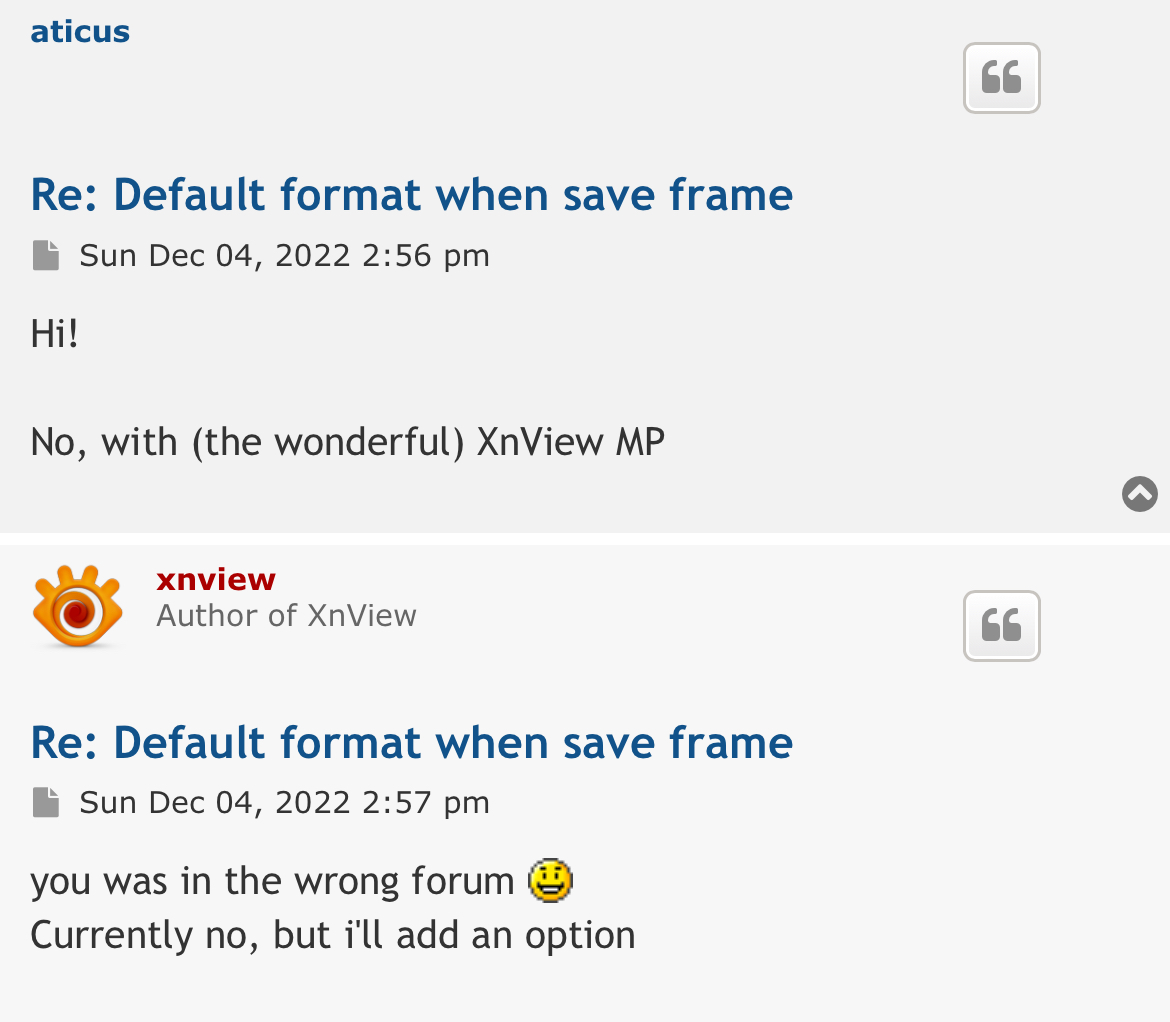
Task: Click the 2:56 pm post timestamp
Action: [284, 255]
